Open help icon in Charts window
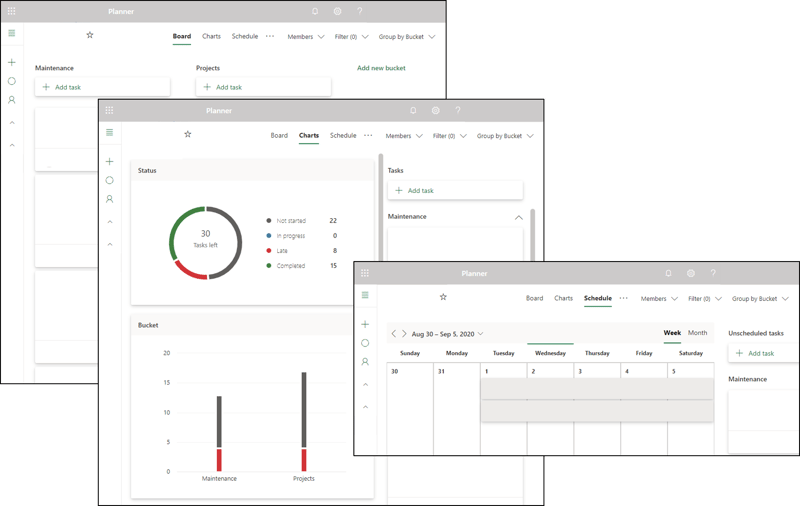The width and height of the screenshot is (800, 506). click(458, 110)
